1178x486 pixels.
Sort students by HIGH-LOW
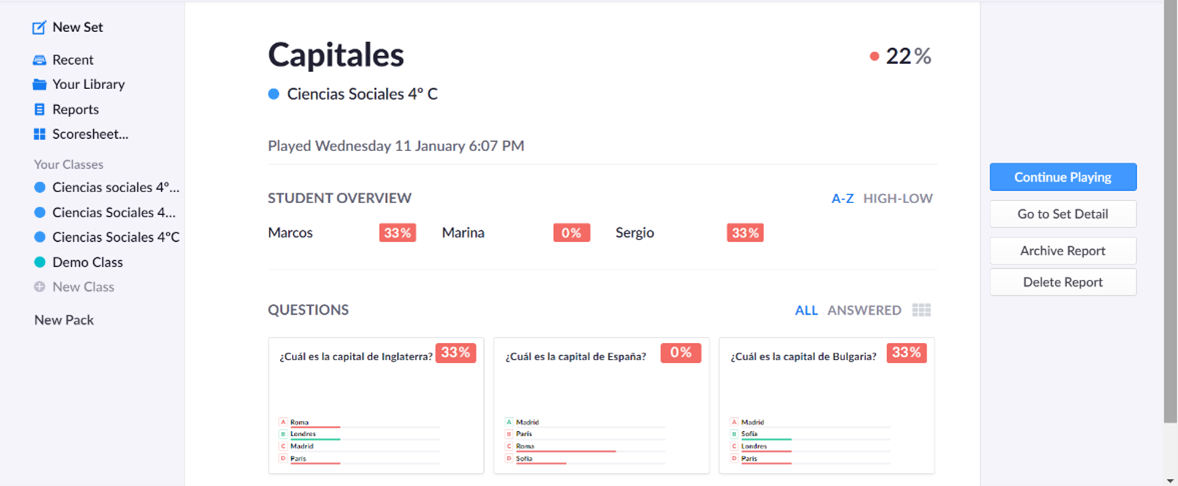point(898,199)
